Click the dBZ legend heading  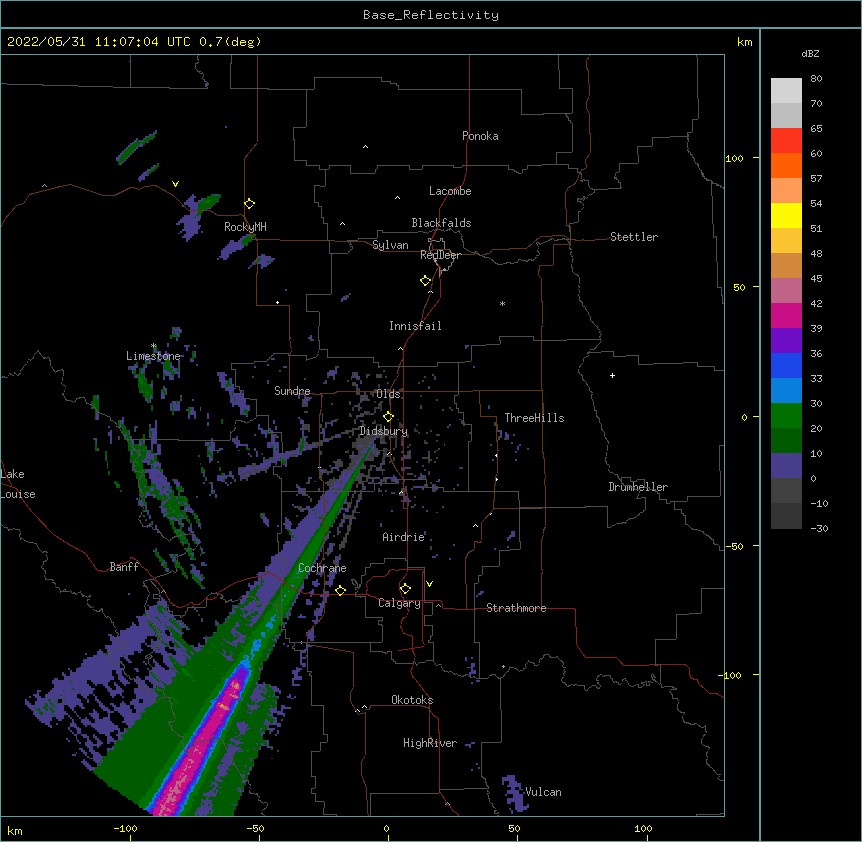coord(810,53)
